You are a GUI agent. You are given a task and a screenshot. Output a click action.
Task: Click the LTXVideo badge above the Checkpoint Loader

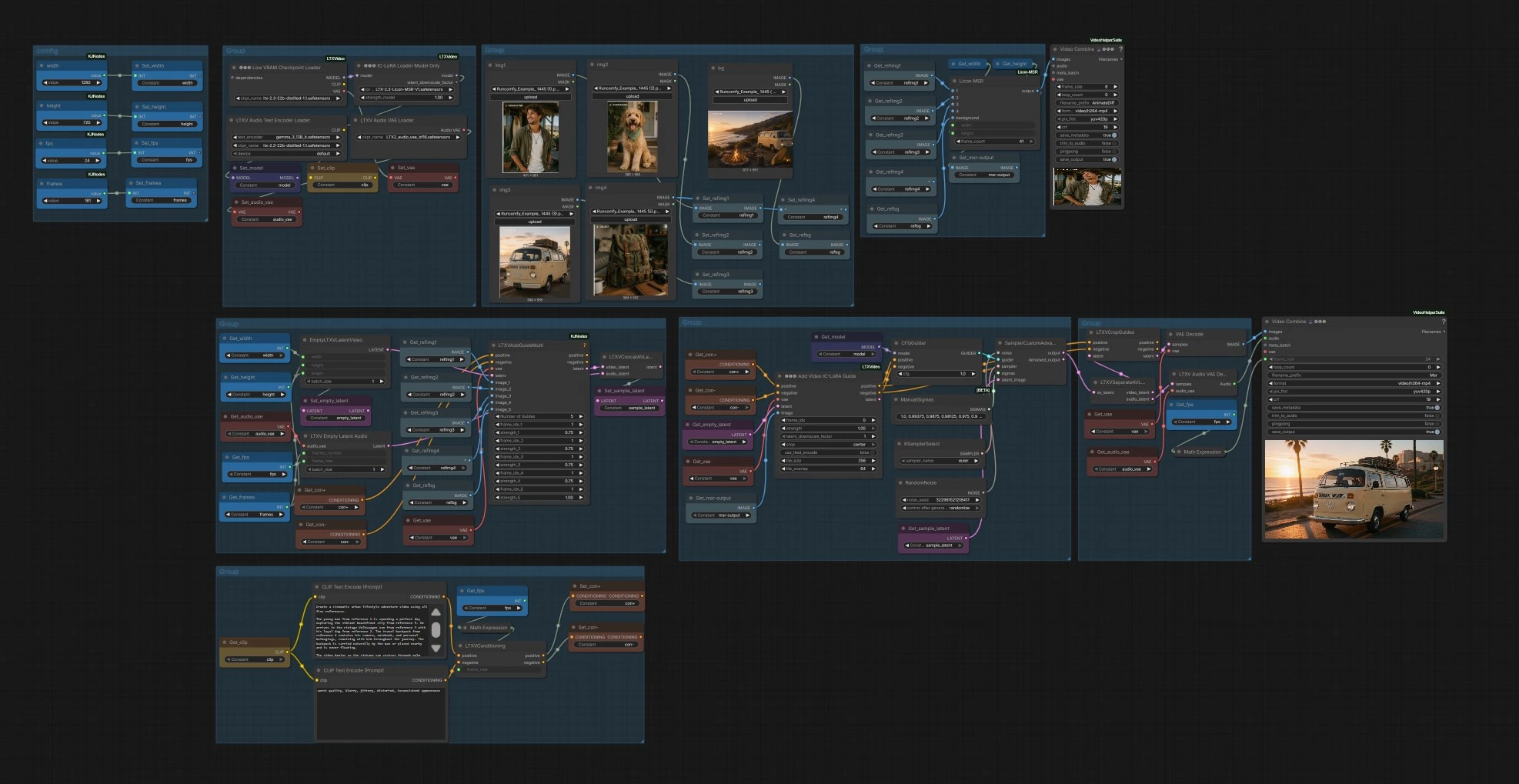tap(336, 58)
